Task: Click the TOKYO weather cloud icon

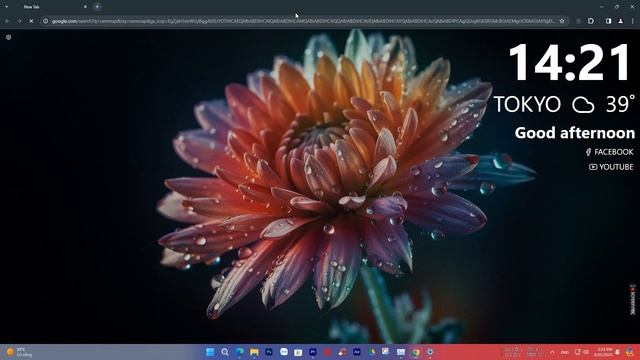Action: pyautogui.click(x=583, y=104)
